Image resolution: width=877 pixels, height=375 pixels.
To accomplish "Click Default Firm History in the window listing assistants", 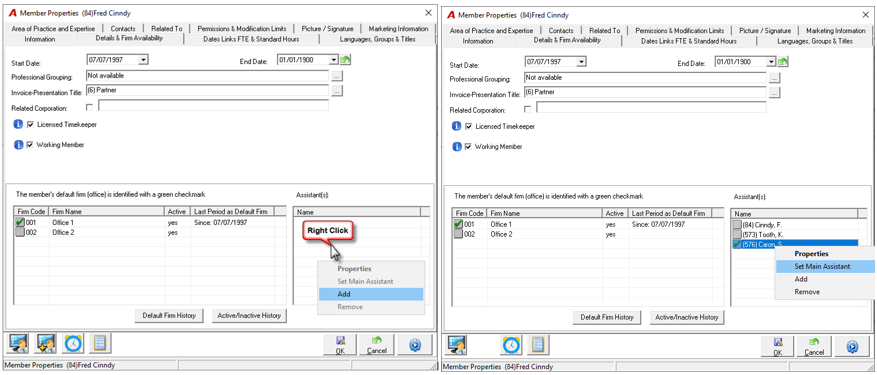I will tap(607, 317).
